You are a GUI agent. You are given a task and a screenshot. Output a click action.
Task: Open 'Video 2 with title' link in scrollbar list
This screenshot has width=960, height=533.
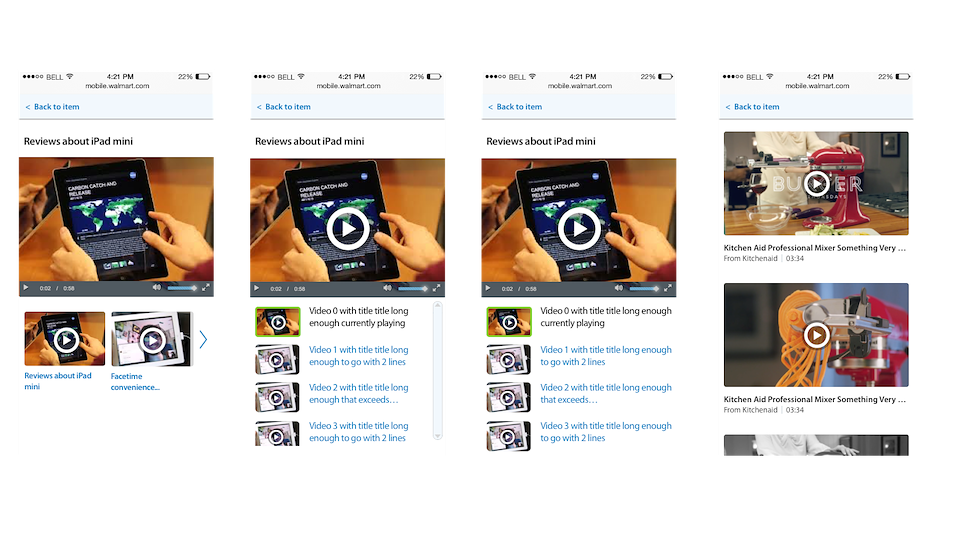(x=358, y=393)
